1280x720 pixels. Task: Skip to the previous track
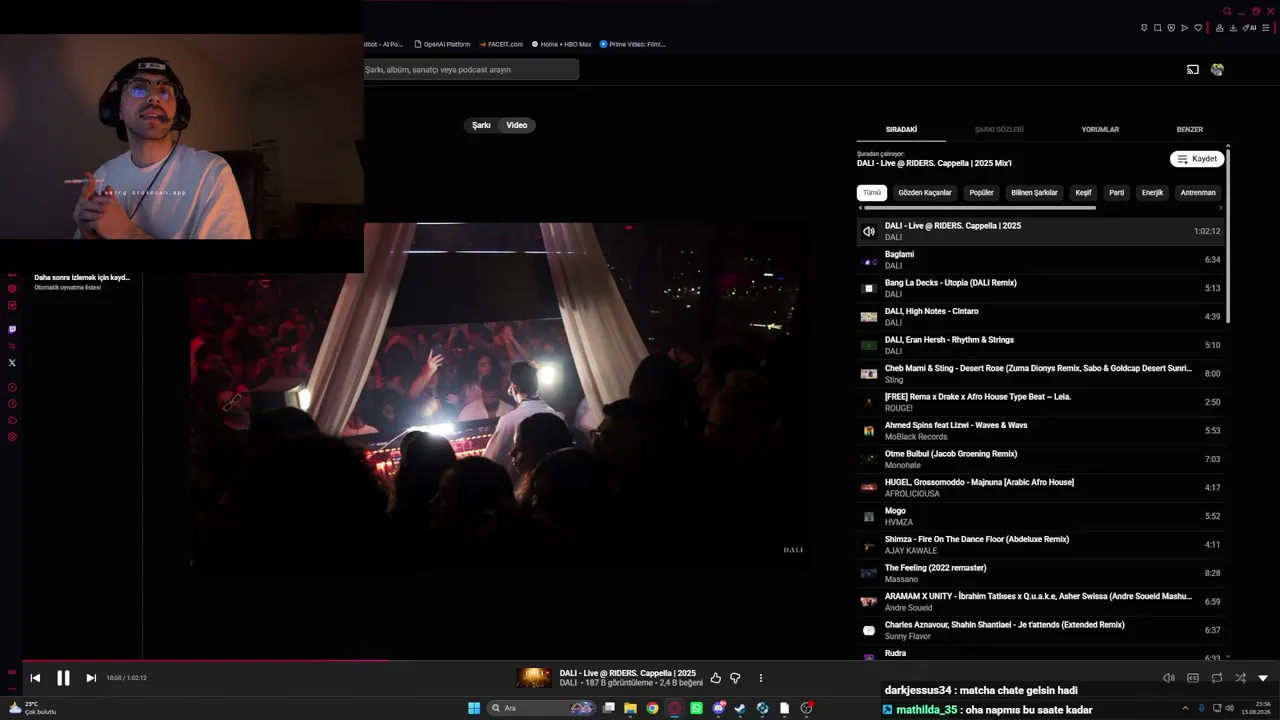(x=35, y=678)
